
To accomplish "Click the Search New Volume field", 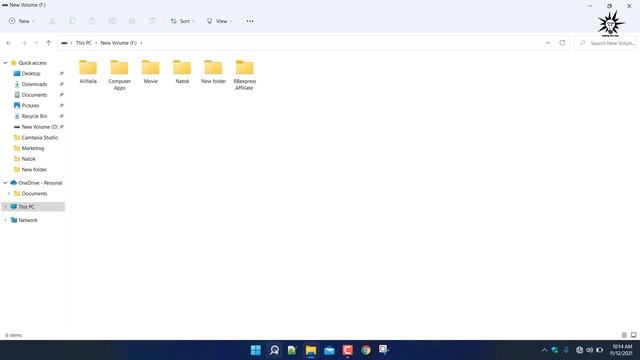I will click(x=605, y=43).
